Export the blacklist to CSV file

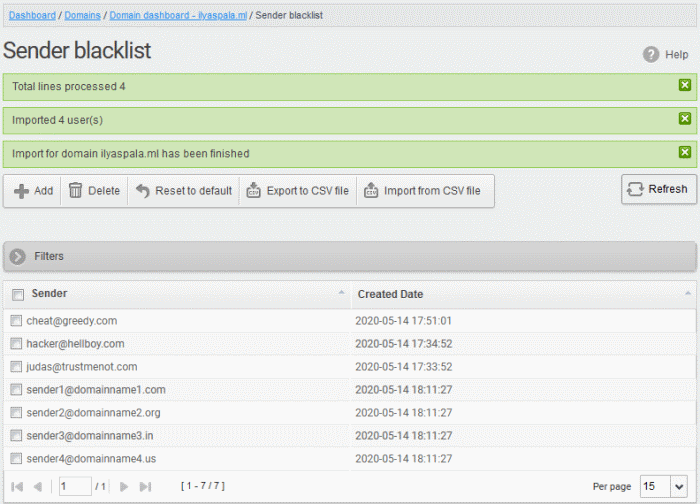(298, 191)
